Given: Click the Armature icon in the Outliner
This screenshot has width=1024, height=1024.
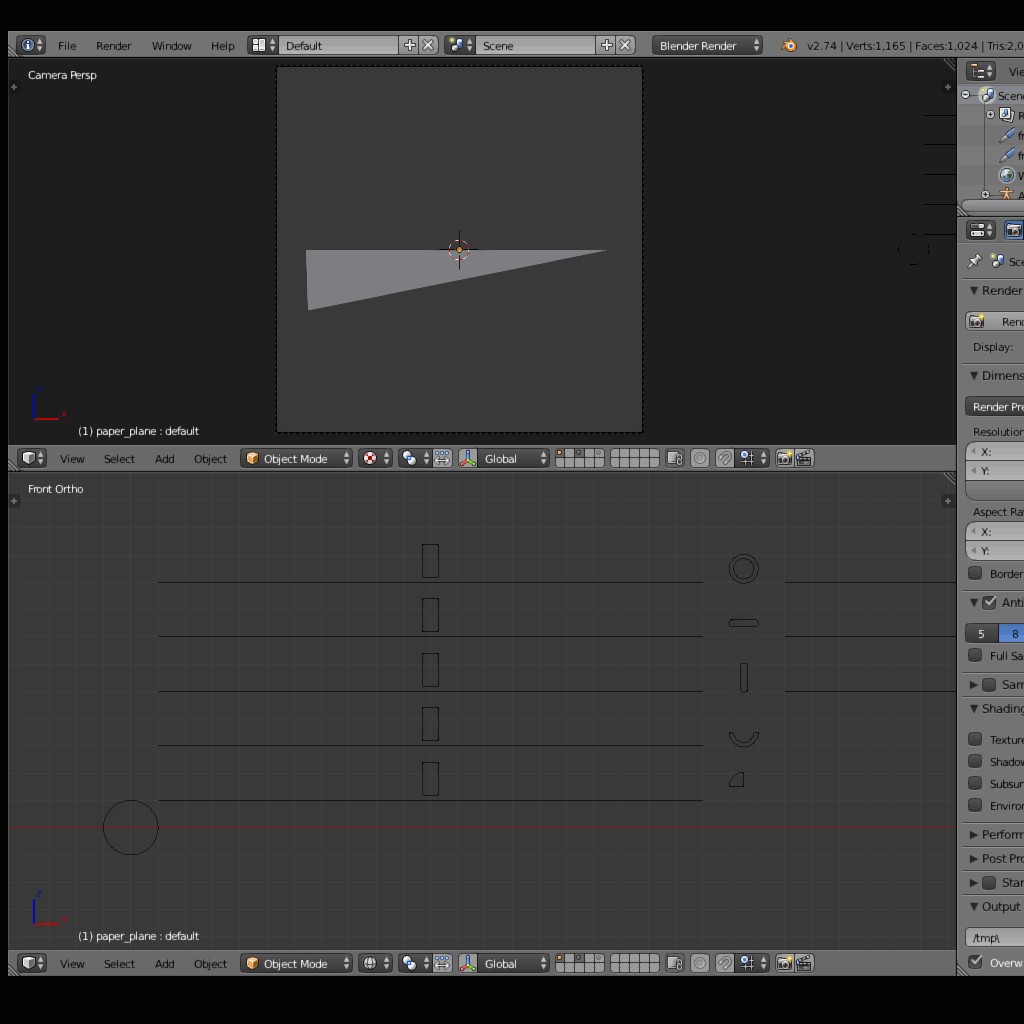Looking at the screenshot, I should (x=1007, y=193).
